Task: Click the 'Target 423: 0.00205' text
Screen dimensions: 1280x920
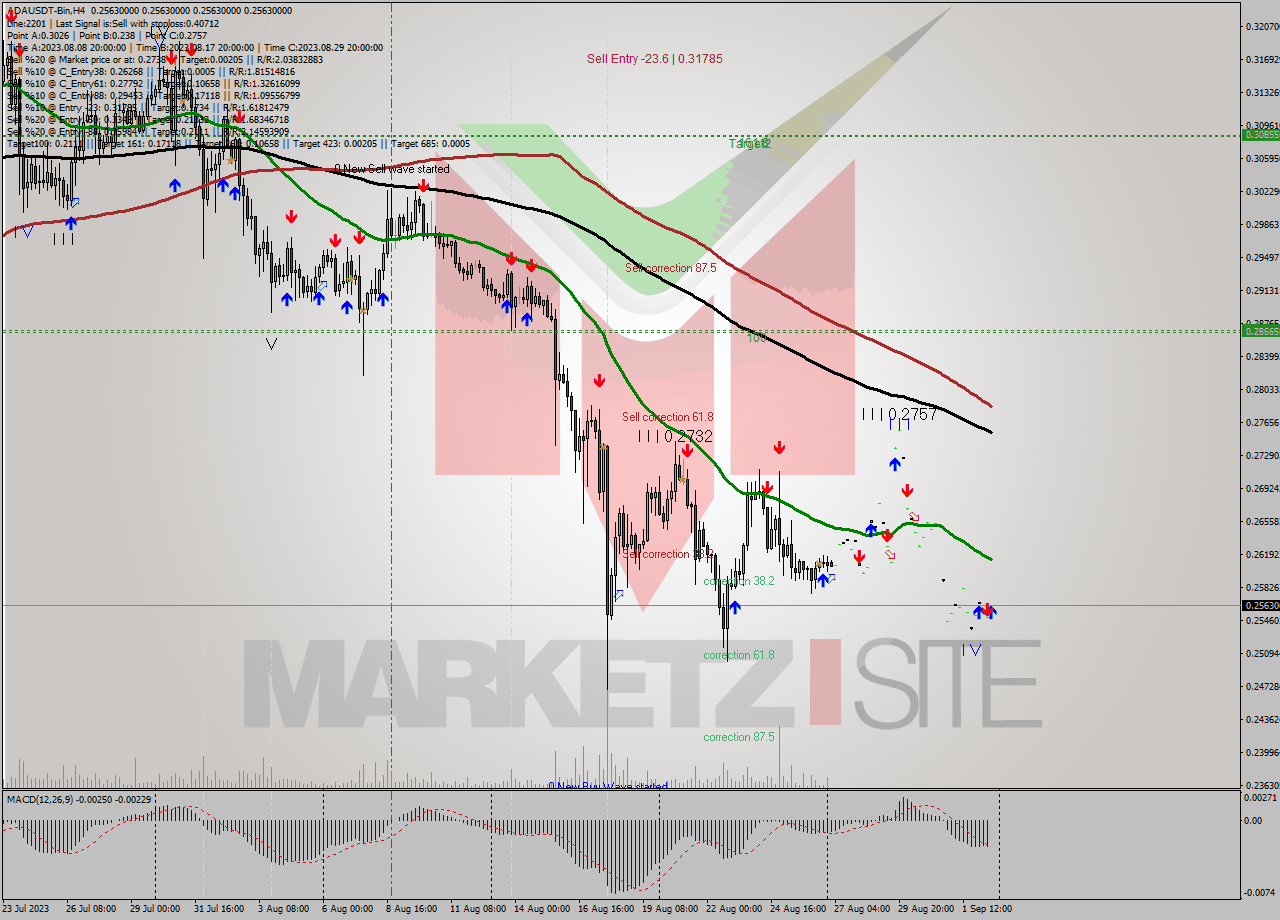Action: (x=334, y=143)
